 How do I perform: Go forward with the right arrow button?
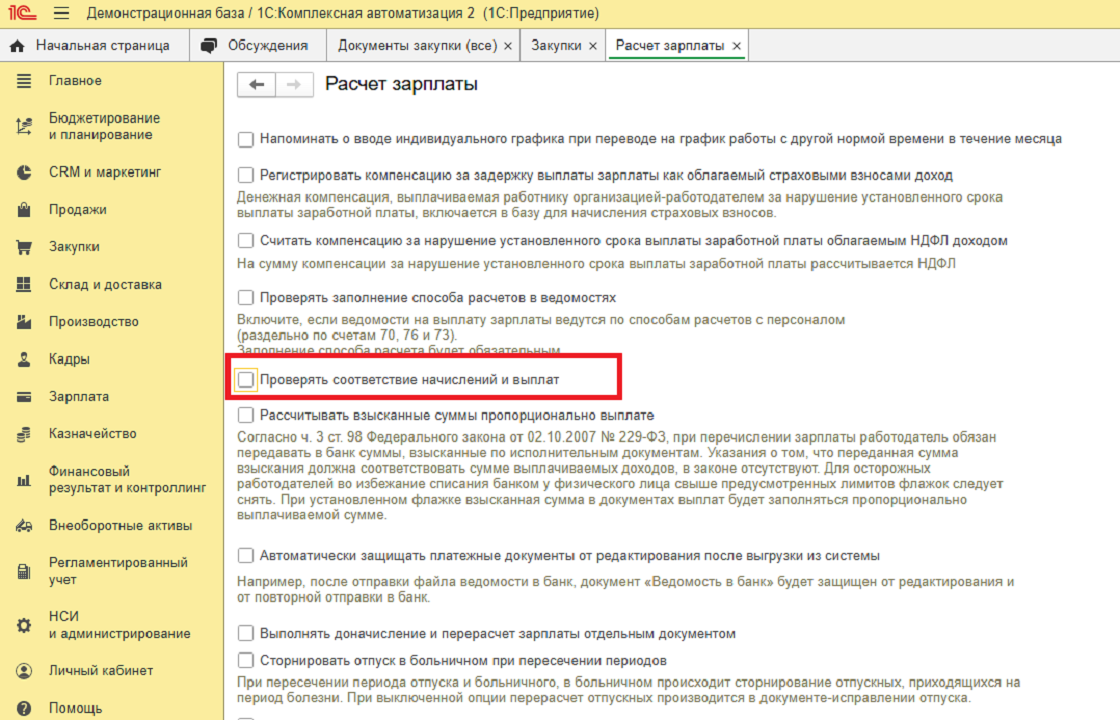pyautogui.click(x=294, y=85)
